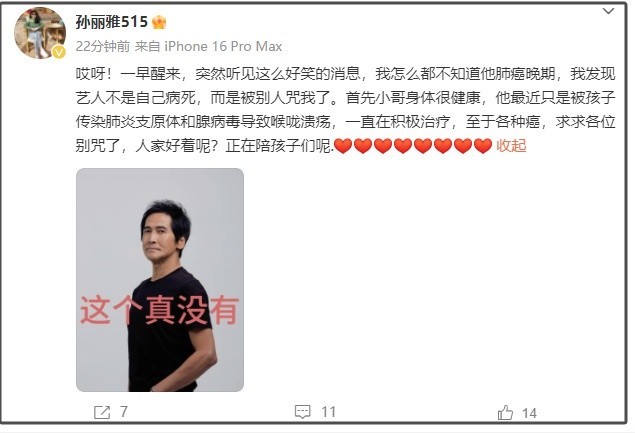Screen dimensions: 635x433
Task: Collapse the post using 收起 link
Action: pyautogui.click(x=511, y=145)
